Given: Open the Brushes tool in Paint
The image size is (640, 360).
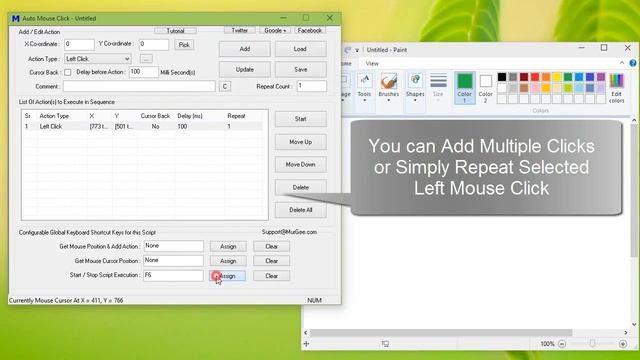Looking at the screenshot, I should click(x=389, y=87).
